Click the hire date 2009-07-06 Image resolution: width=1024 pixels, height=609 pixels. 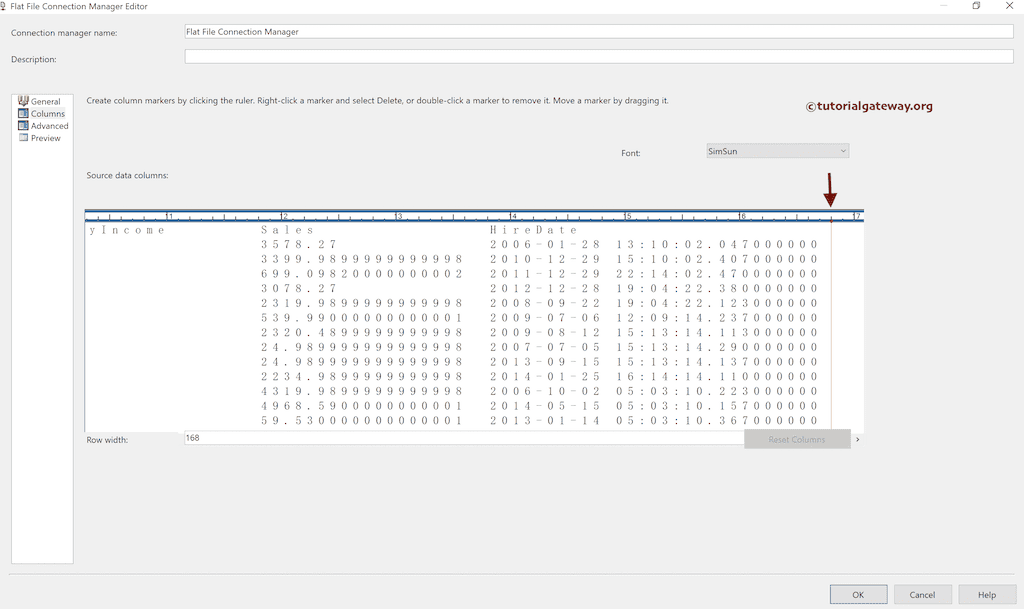coord(545,318)
